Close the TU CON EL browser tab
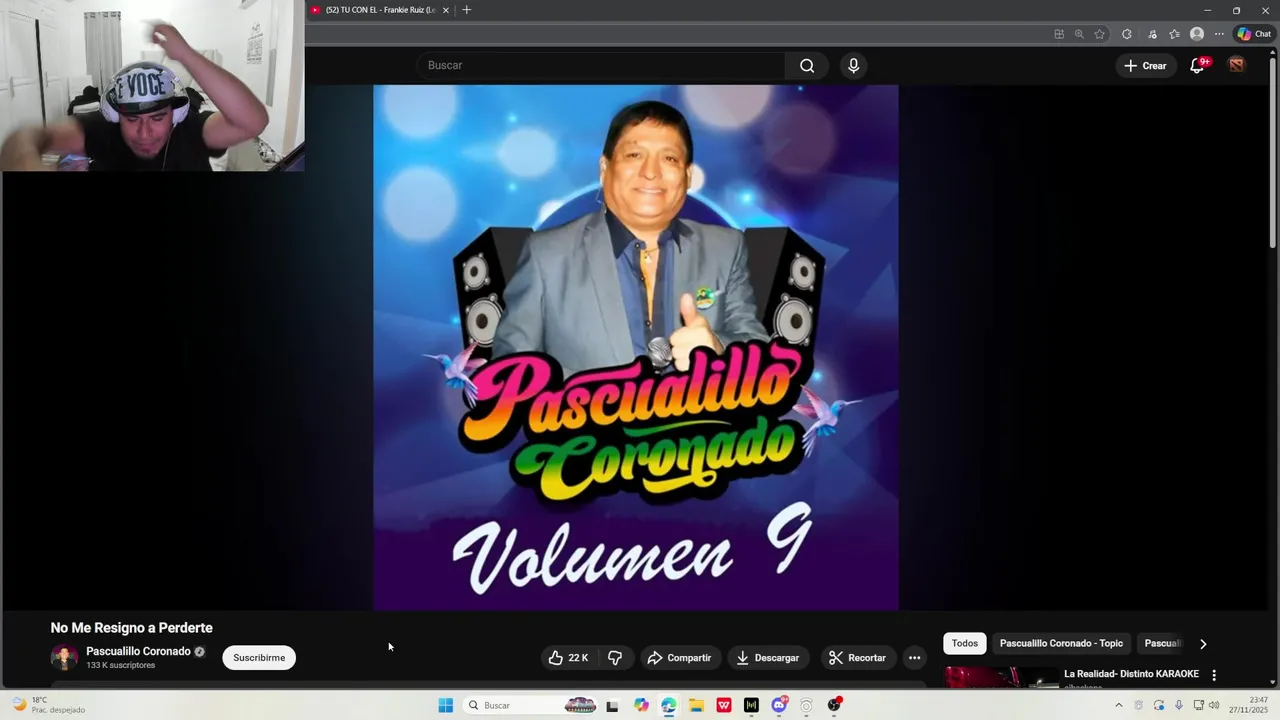The width and height of the screenshot is (1280, 720). pos(446,10)
